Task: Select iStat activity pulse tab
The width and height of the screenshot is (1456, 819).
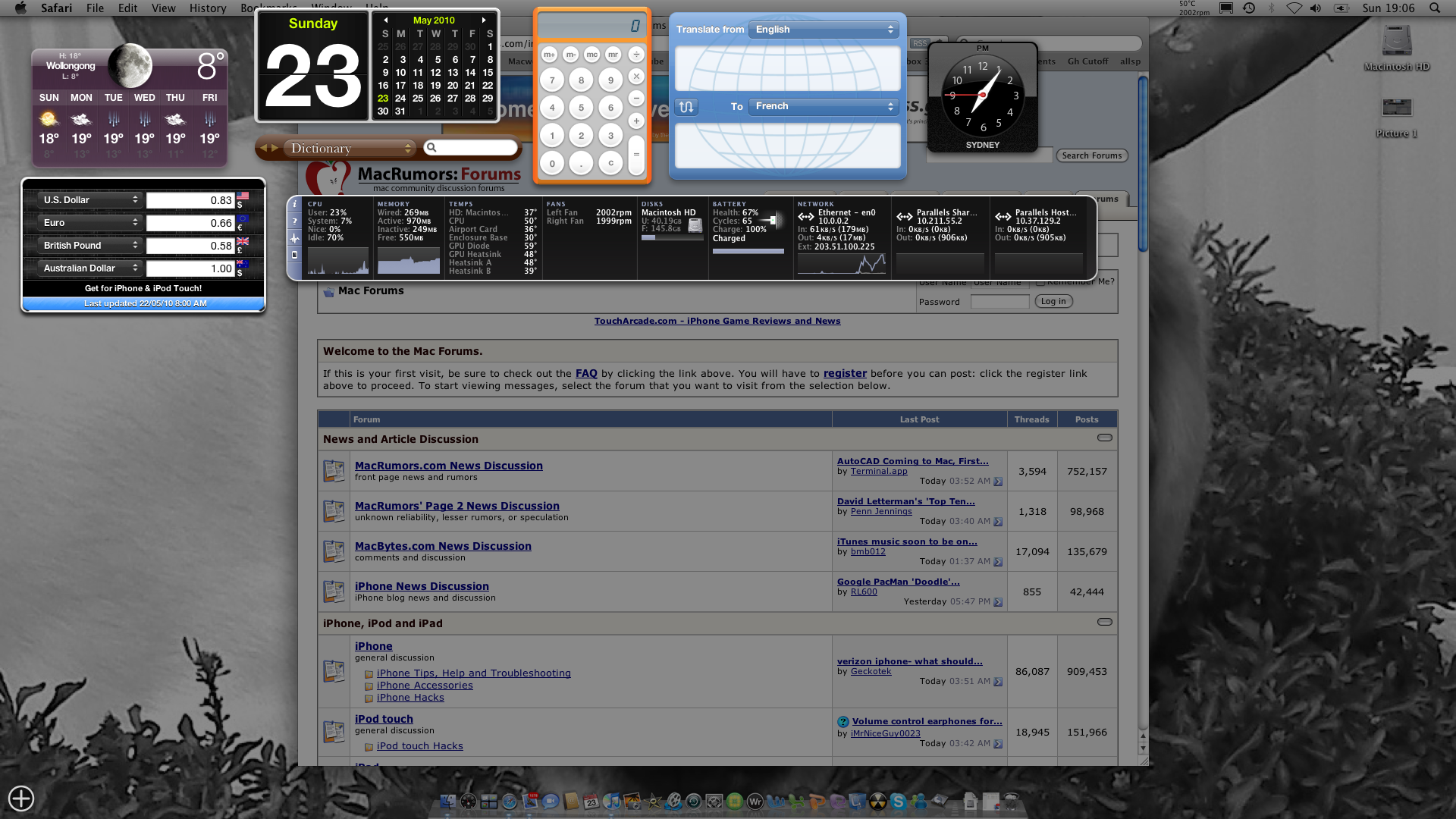Action: (295, 238)
